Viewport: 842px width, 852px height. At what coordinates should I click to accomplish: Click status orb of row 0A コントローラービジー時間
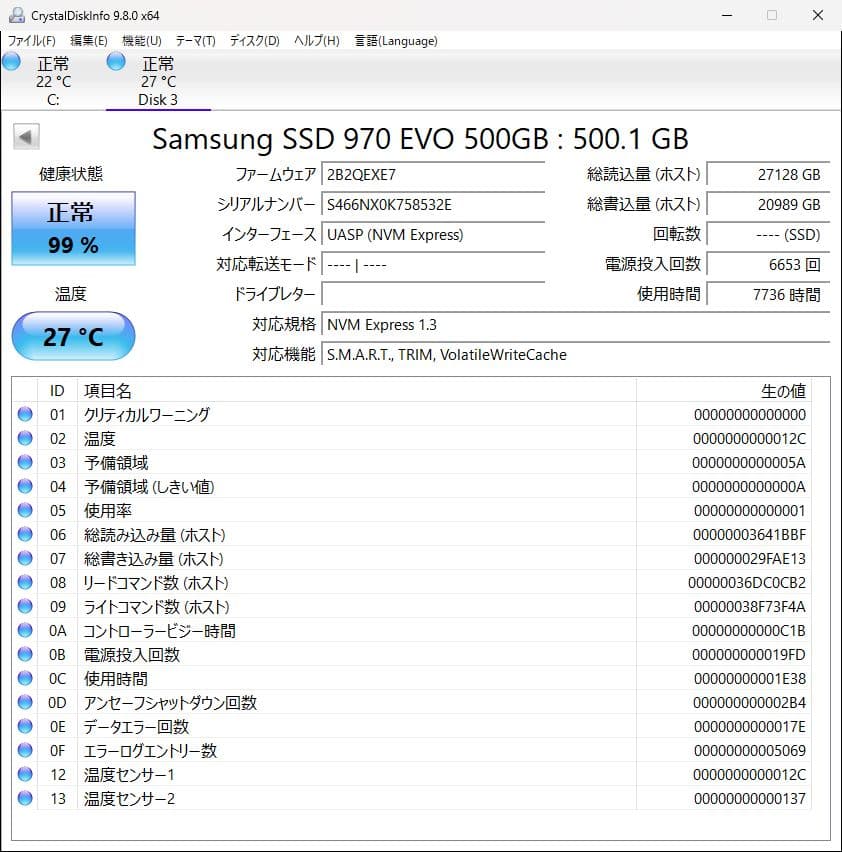25,630
